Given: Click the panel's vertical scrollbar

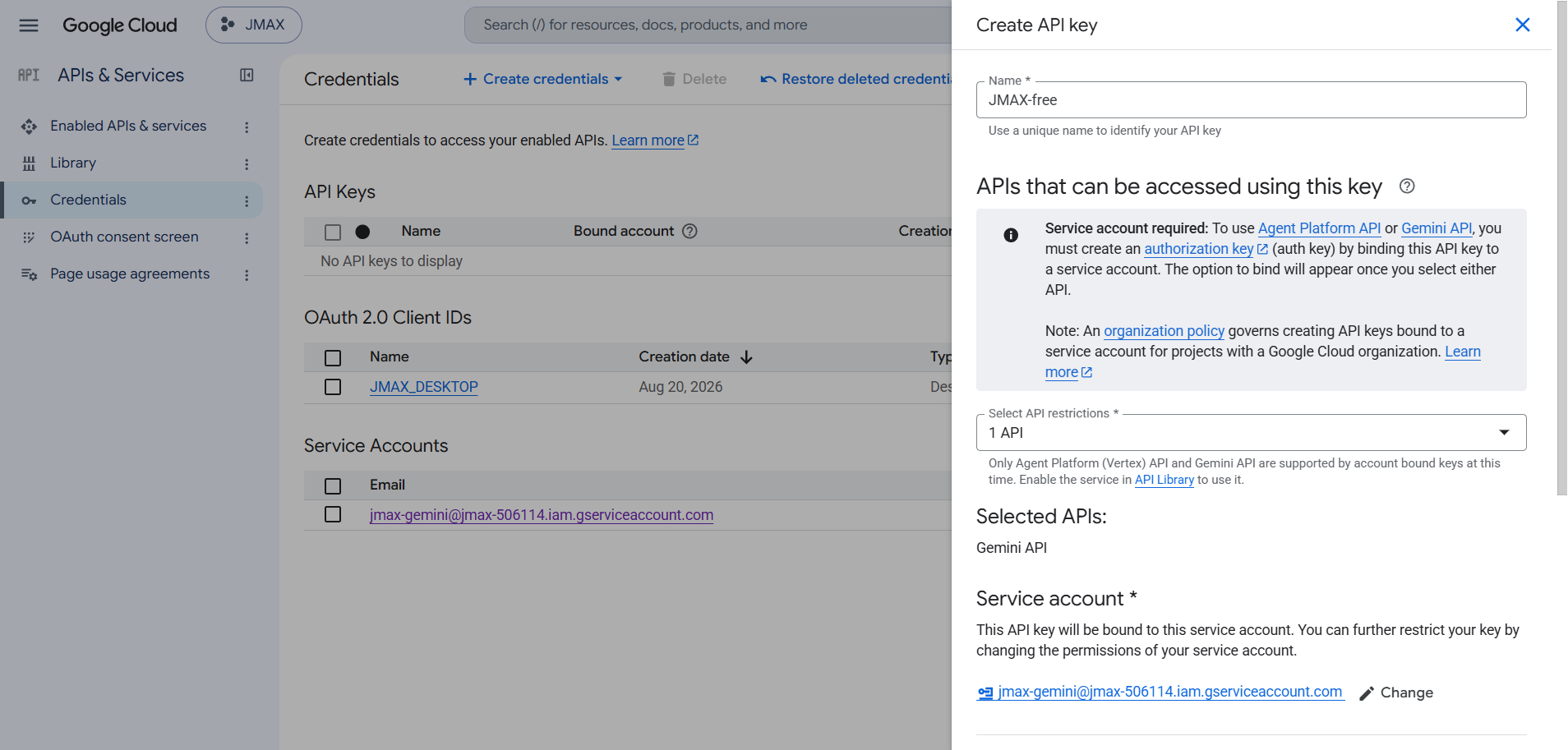Looking at the screenshot, I should 1561,247.
